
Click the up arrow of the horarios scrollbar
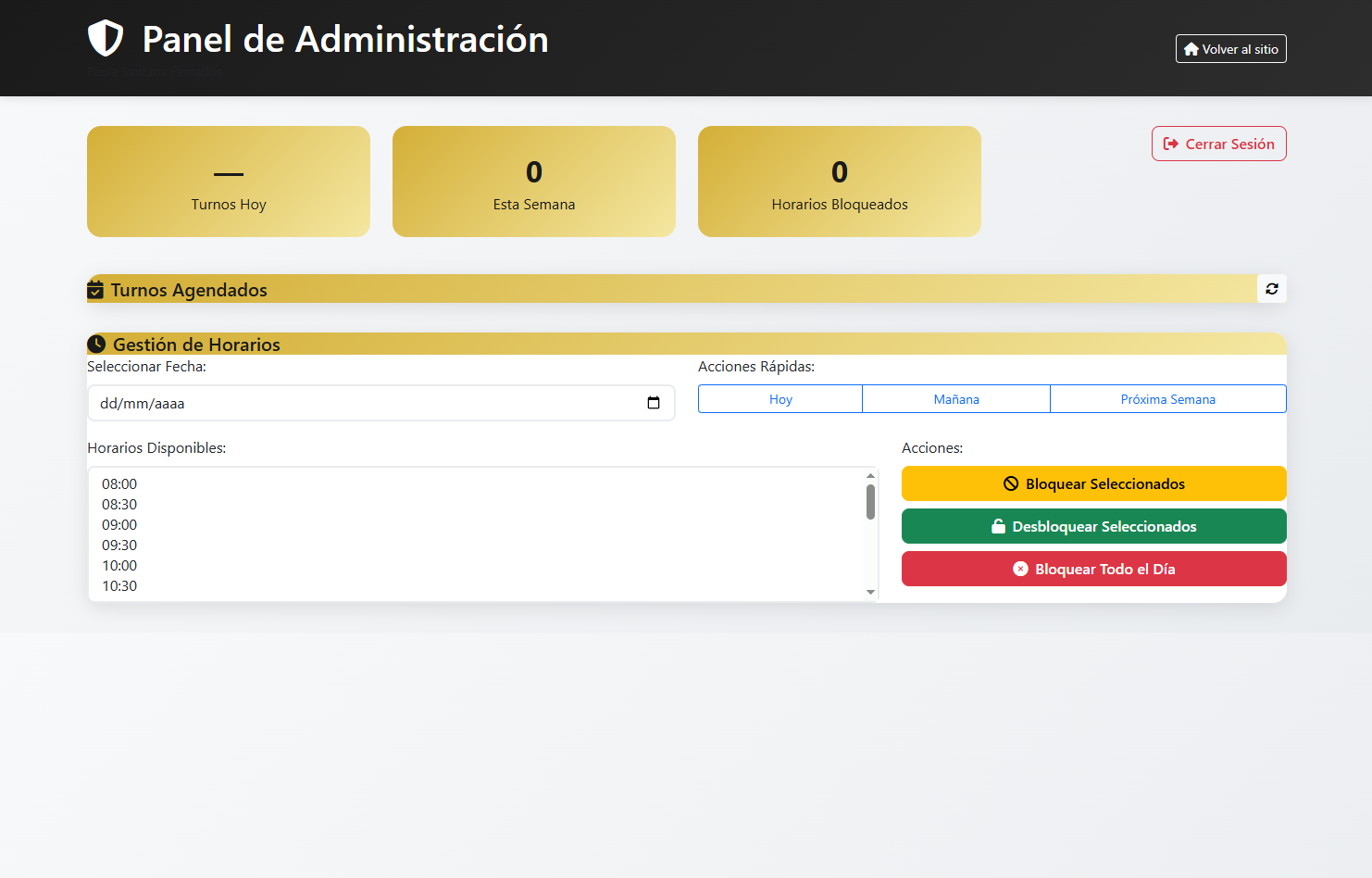click(870, 476)
